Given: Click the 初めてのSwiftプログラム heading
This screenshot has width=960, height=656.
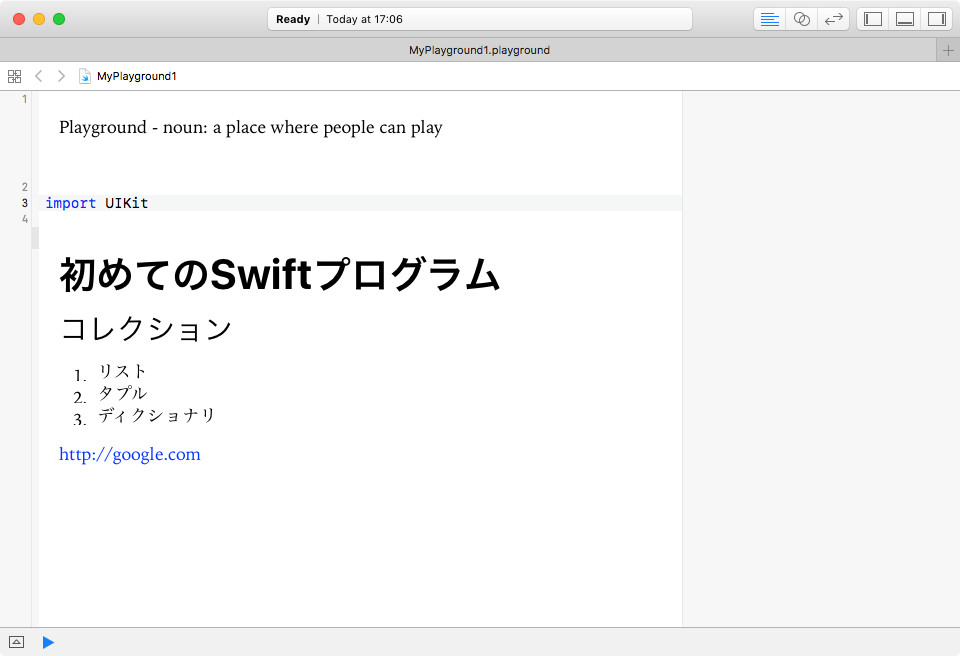Looking at the screenshot, I should (280, 274).
